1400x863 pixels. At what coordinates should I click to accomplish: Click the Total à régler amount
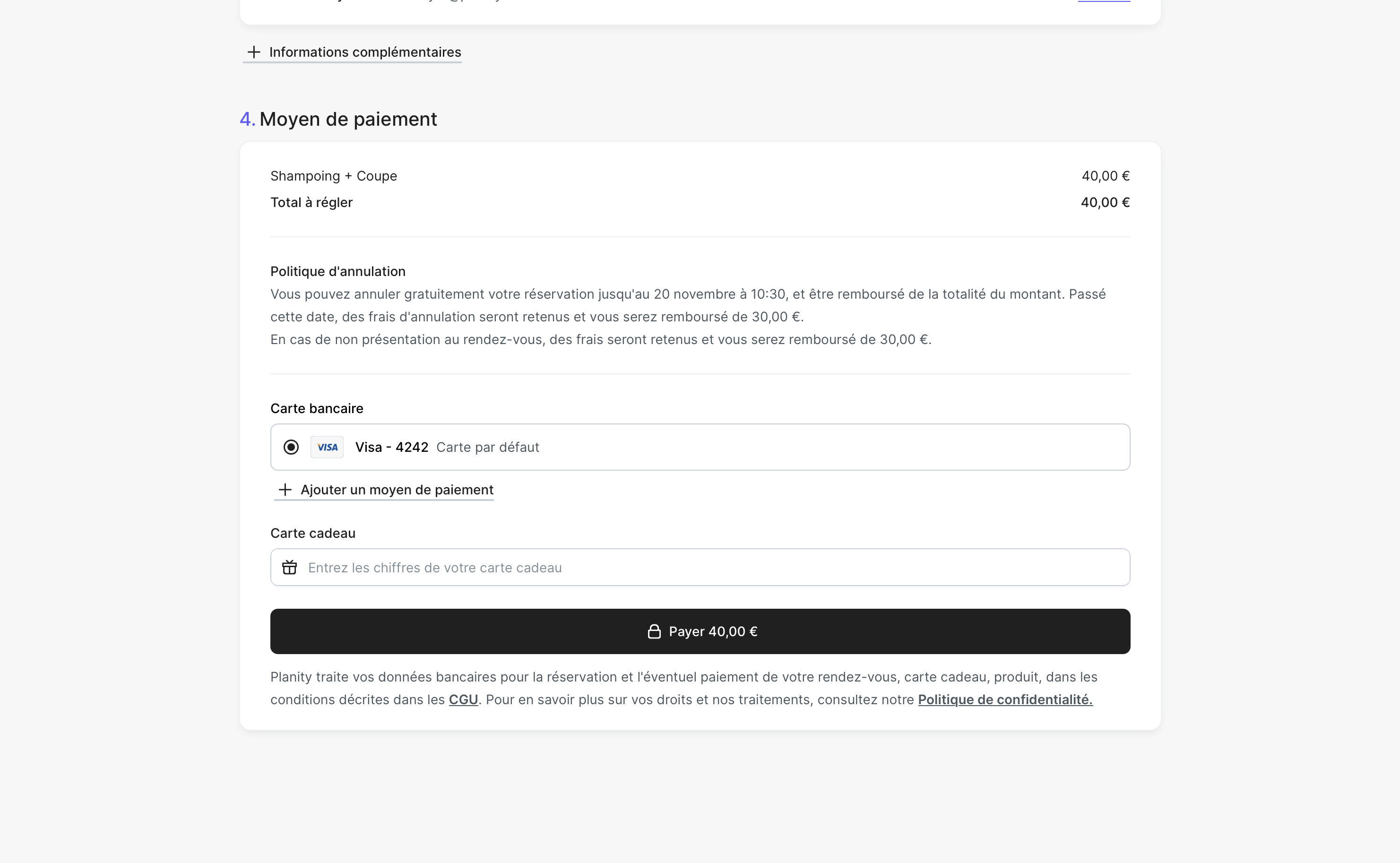(x=1105, y=203)
